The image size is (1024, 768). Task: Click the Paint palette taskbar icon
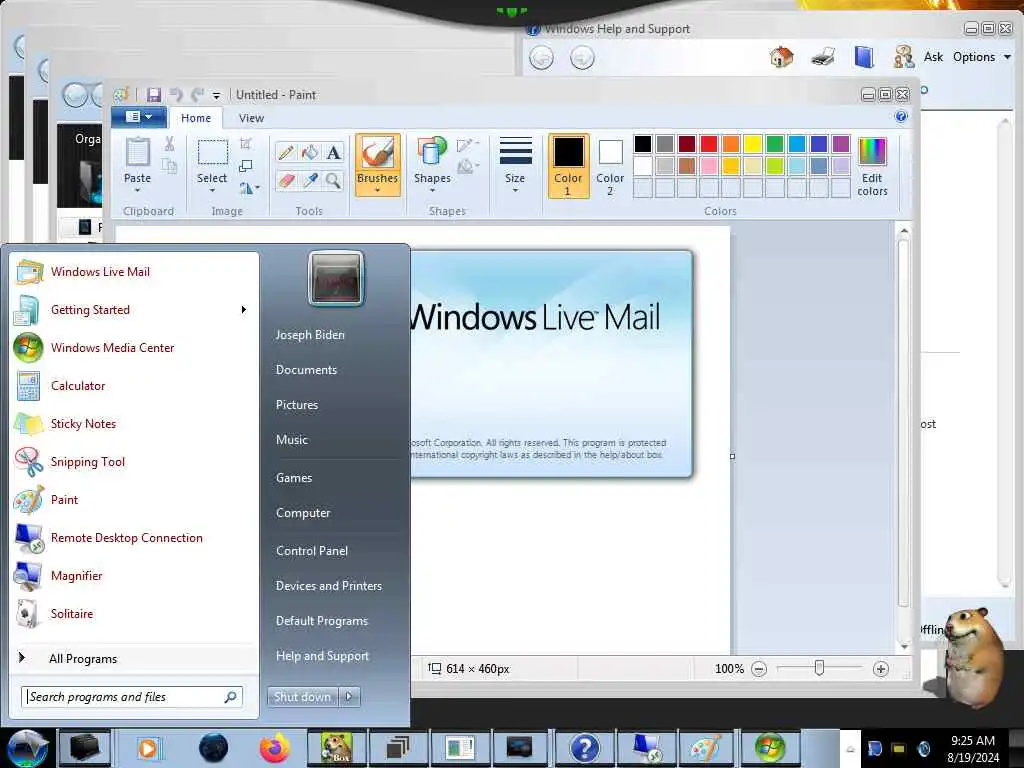(x=707, y=748)
